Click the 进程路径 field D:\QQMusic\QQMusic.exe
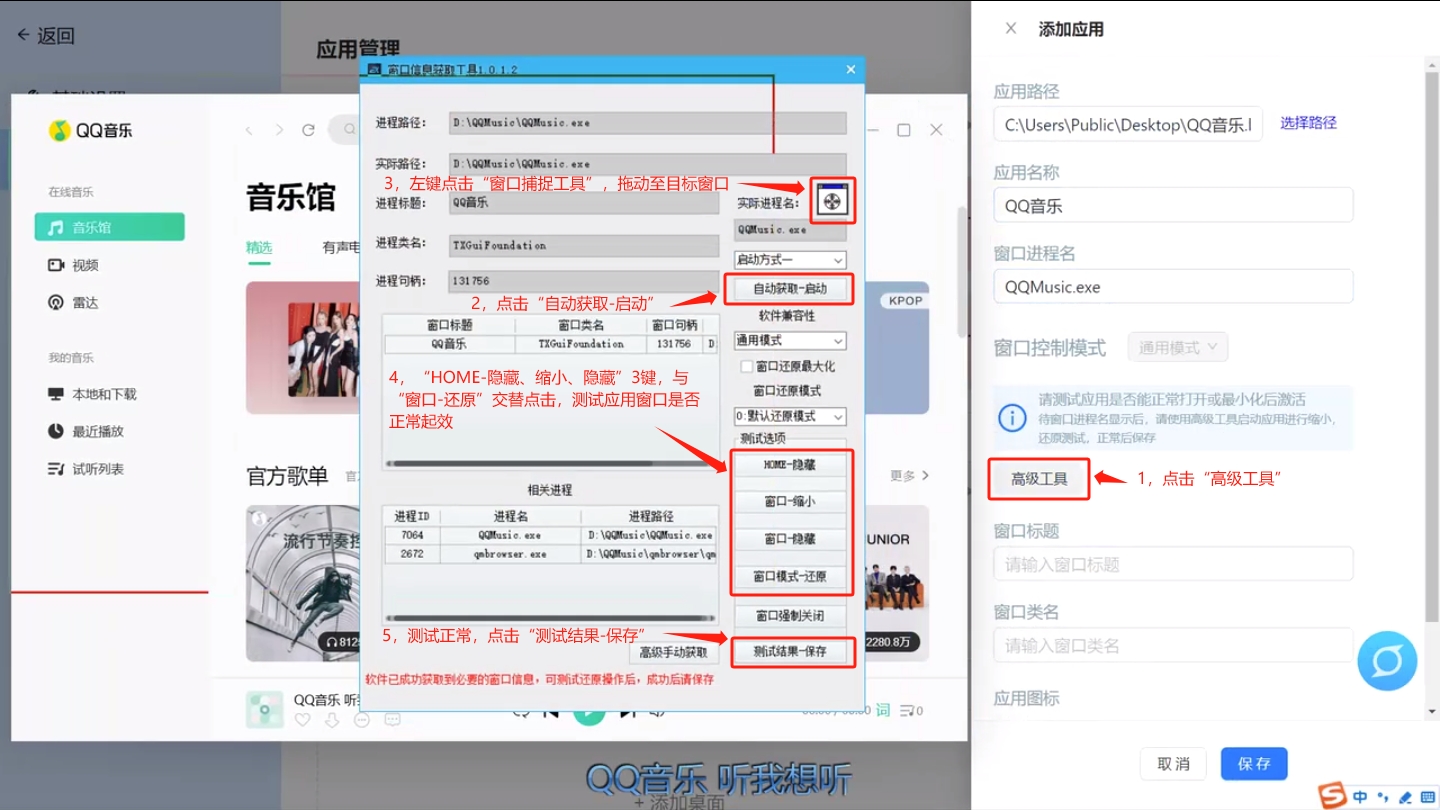1440x810 pixels. [x=647, y=123]
